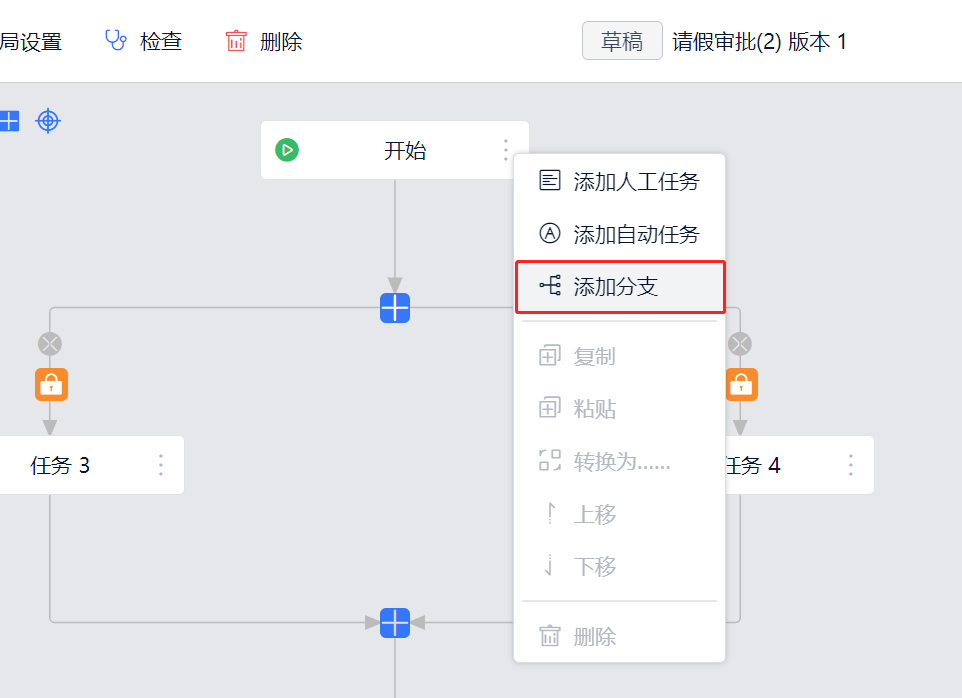Click the orange lock above Task 3
Image resolution: width=962 pixels, height=698 pixels.
click(x=51, y=384)
